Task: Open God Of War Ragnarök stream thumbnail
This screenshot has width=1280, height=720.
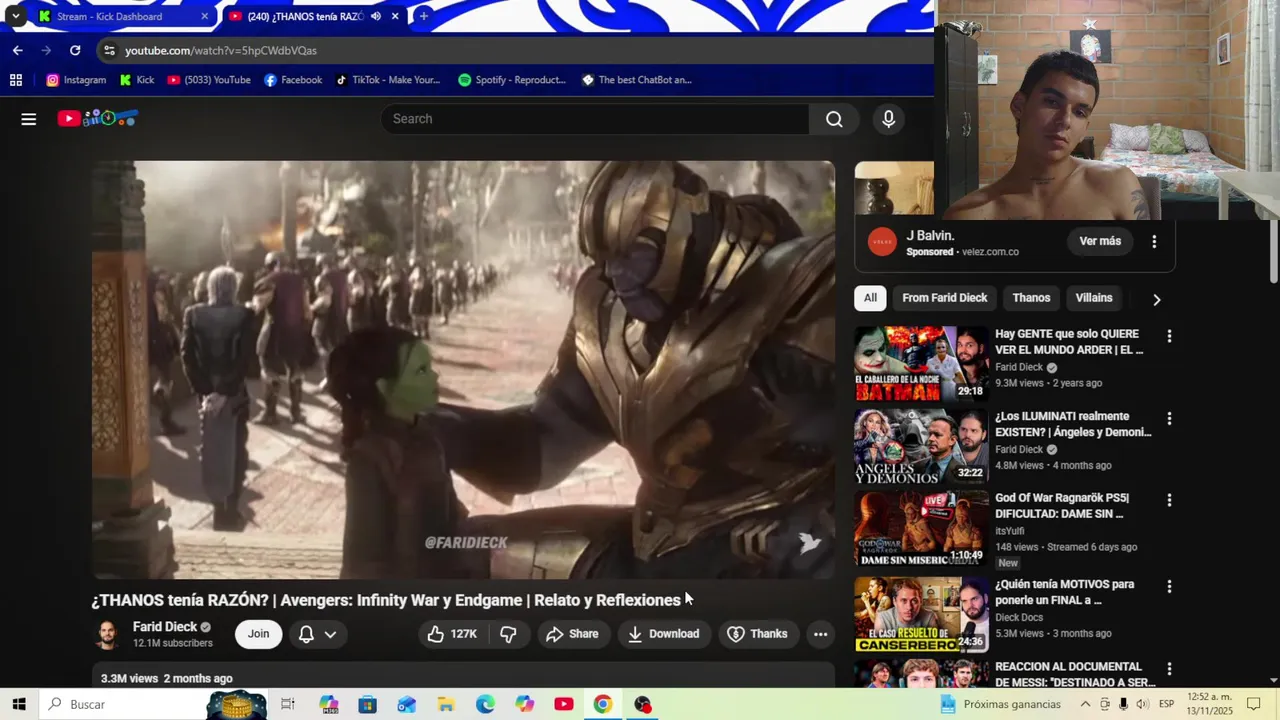Action: (x=921, y=528)
